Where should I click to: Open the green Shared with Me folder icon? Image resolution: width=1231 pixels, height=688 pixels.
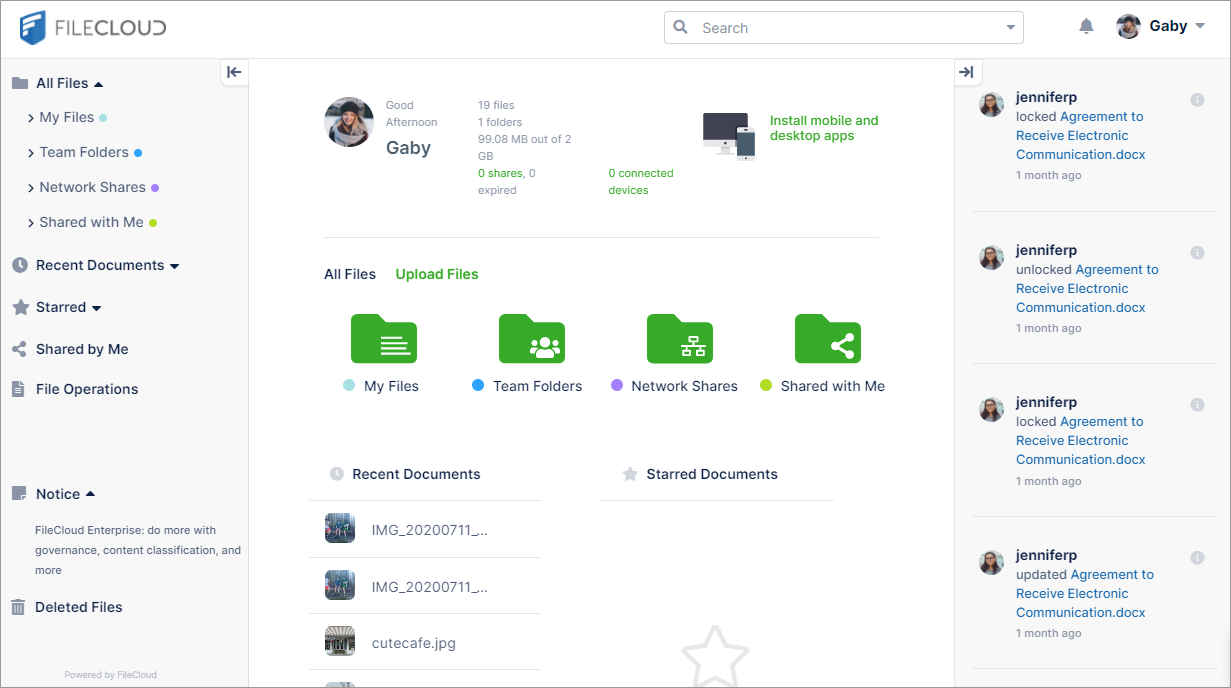[827, 339]
